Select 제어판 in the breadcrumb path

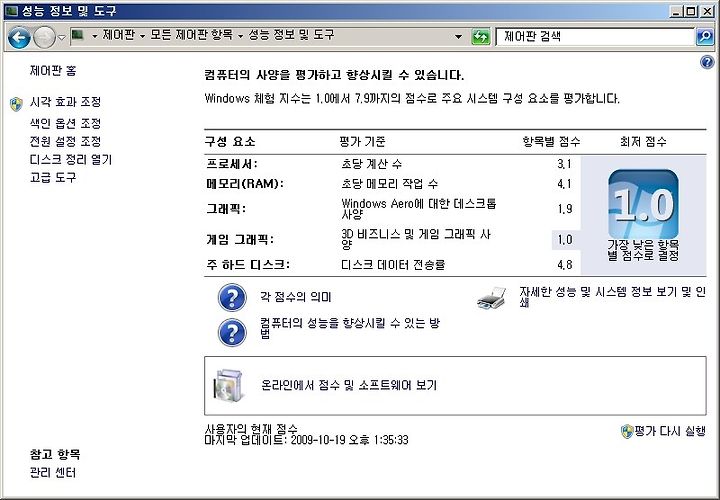pos(118,35)
